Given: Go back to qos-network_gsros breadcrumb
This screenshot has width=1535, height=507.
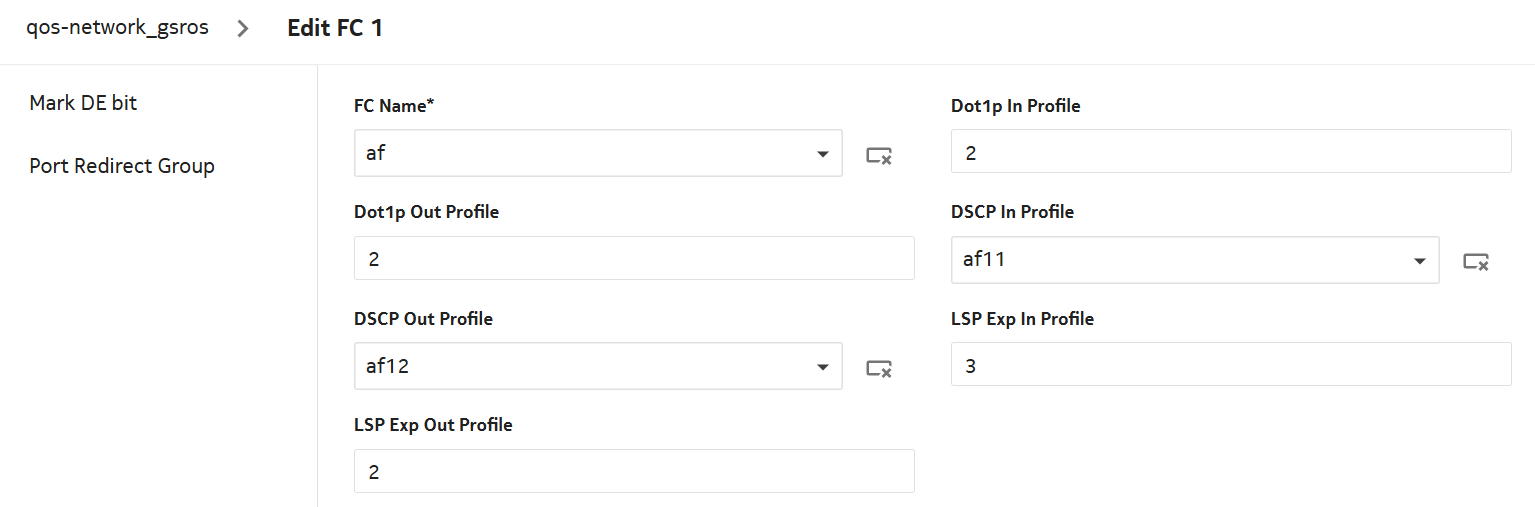Looking at the screenshot, I should coord(118,28).
